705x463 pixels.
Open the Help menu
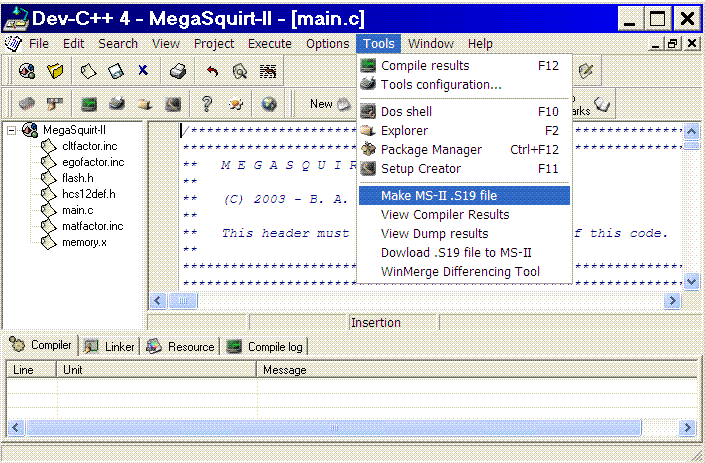(x=480, y=44)
